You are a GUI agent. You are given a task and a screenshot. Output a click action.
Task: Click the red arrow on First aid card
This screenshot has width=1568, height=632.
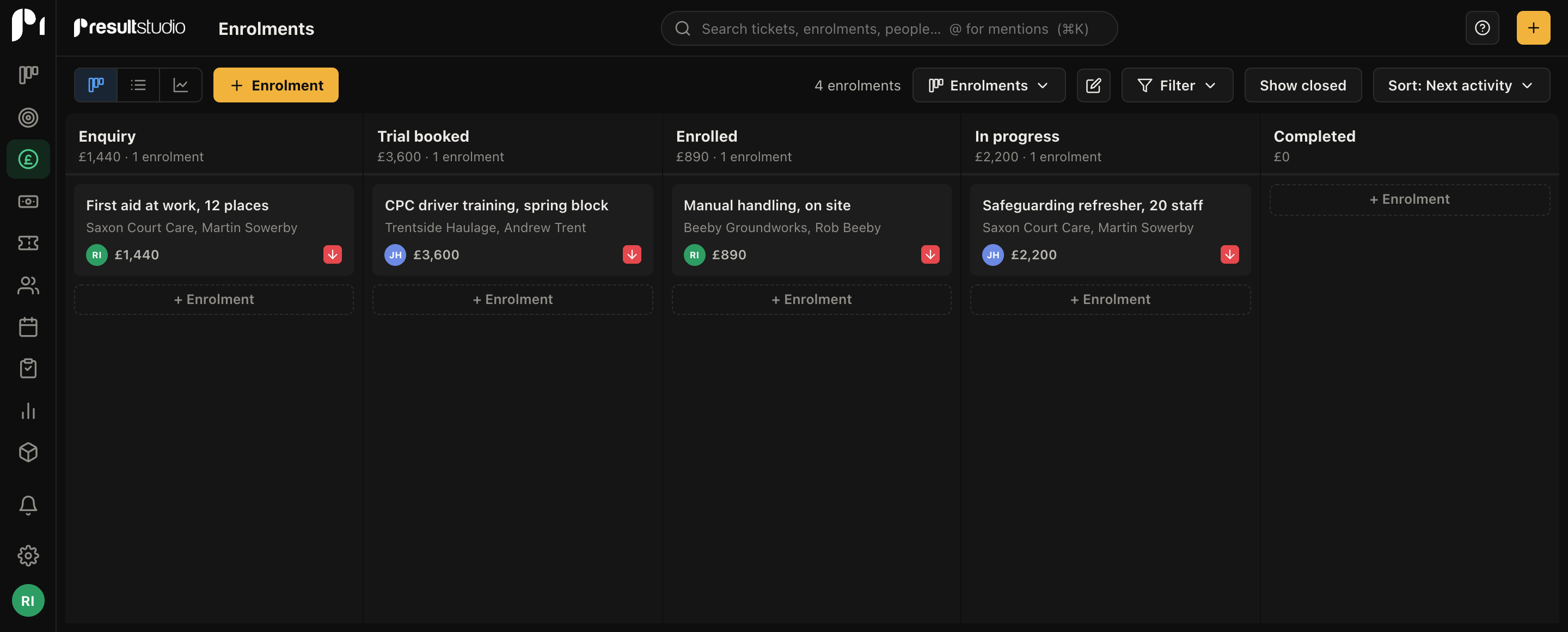tap(332, 254)
